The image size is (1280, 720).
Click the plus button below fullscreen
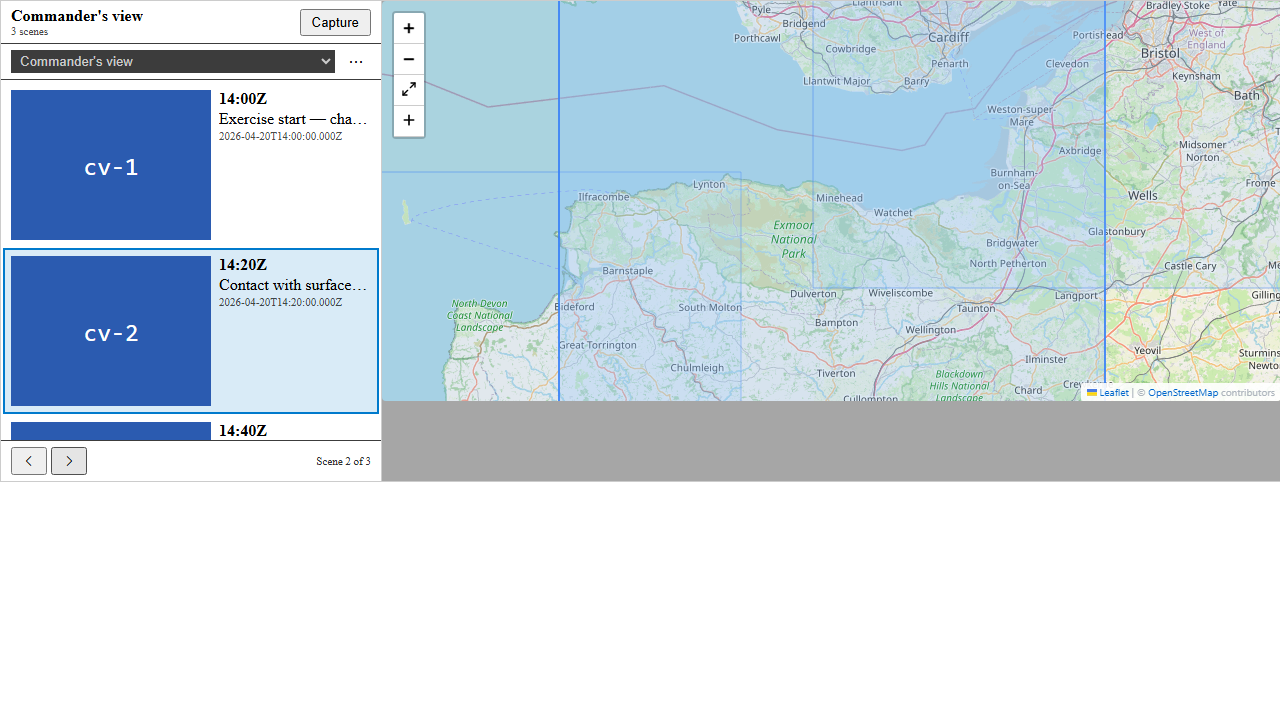tap(408, 121)
